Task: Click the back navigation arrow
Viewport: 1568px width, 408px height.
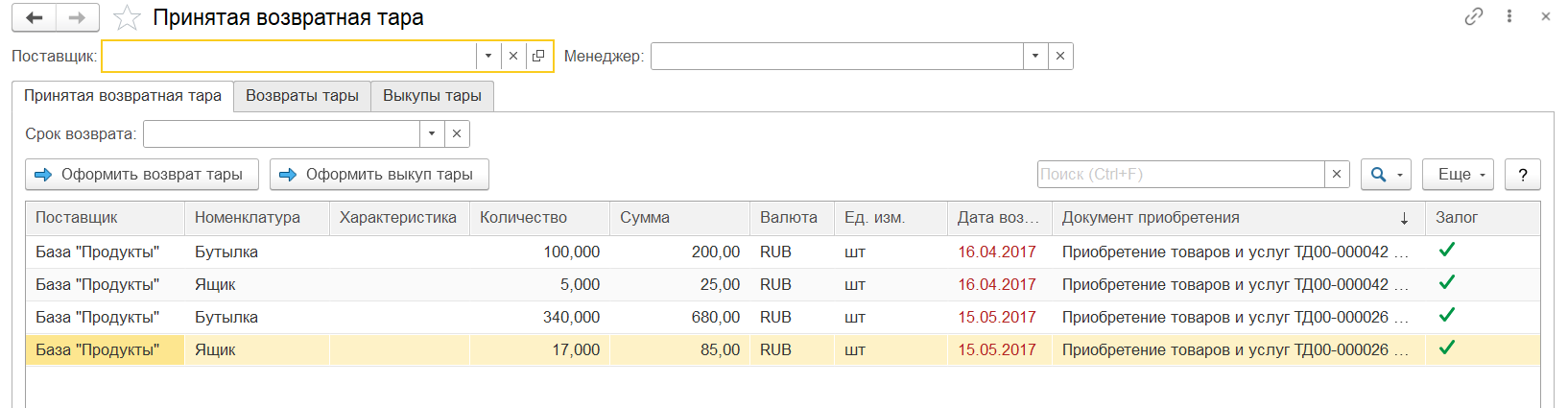Action: click(x=35, y=17)
